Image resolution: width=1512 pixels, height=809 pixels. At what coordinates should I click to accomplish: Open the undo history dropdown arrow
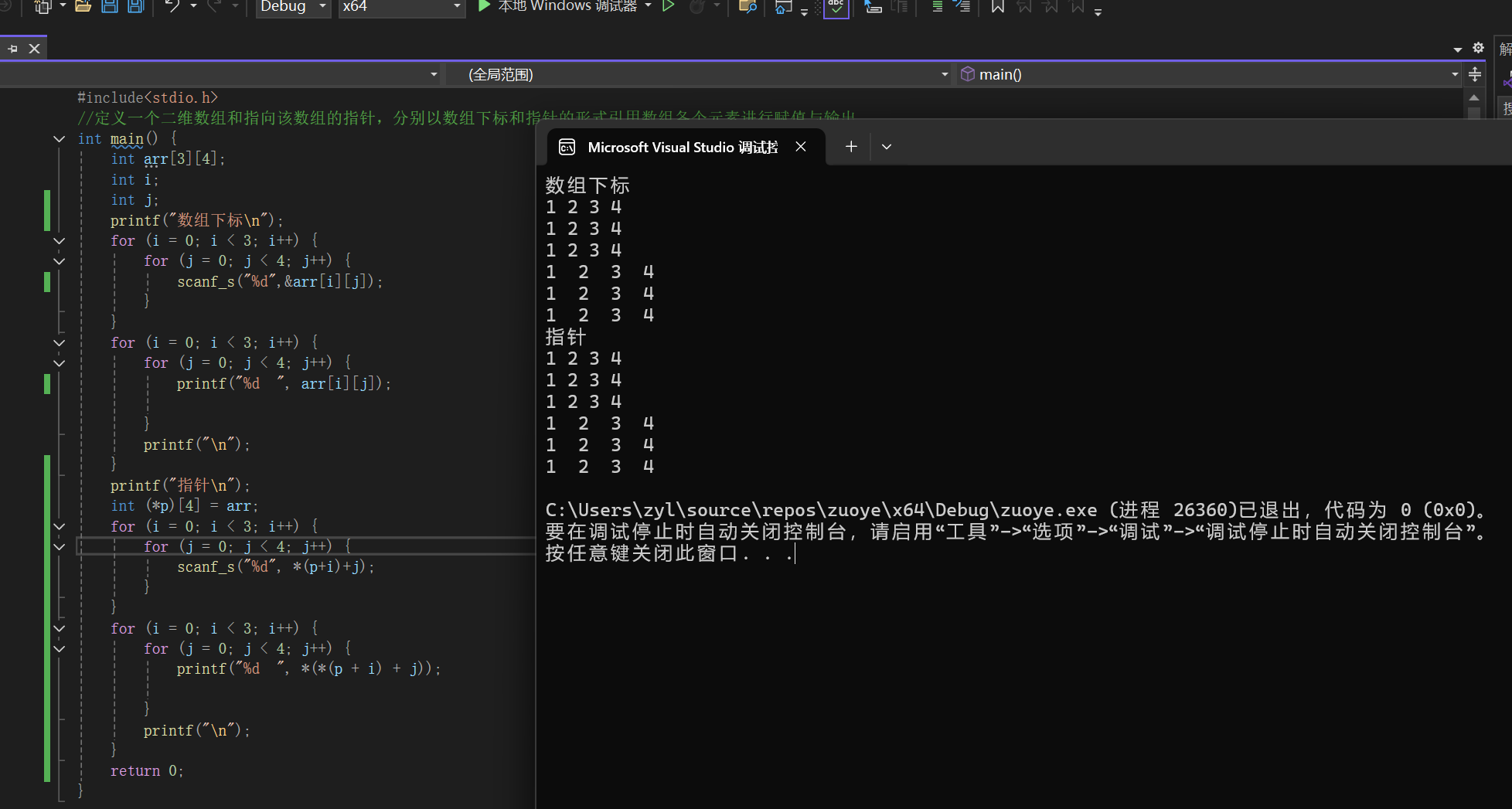click(x=193, y=6)
